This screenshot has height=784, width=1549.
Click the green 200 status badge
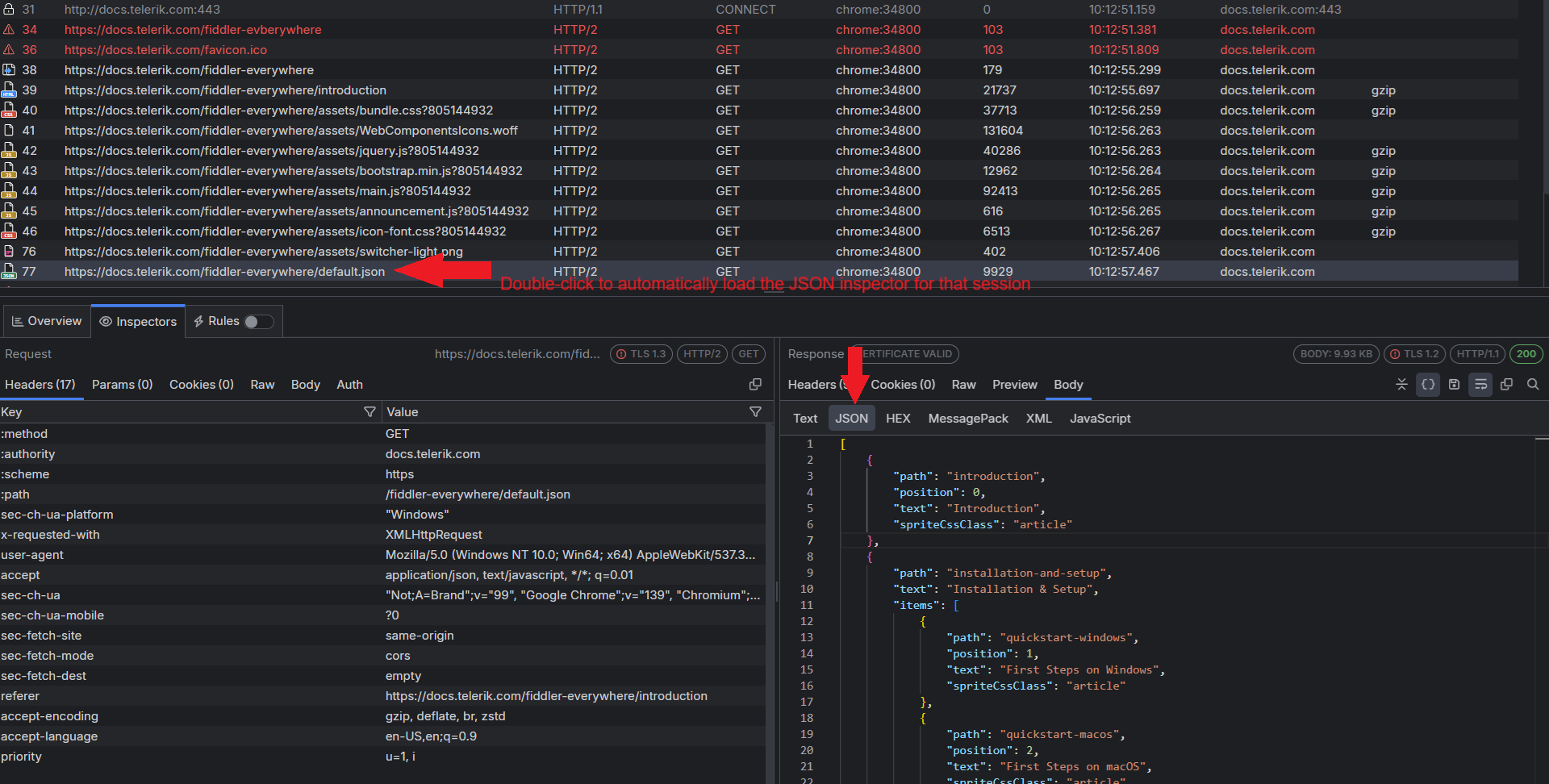pos(1526,354)
